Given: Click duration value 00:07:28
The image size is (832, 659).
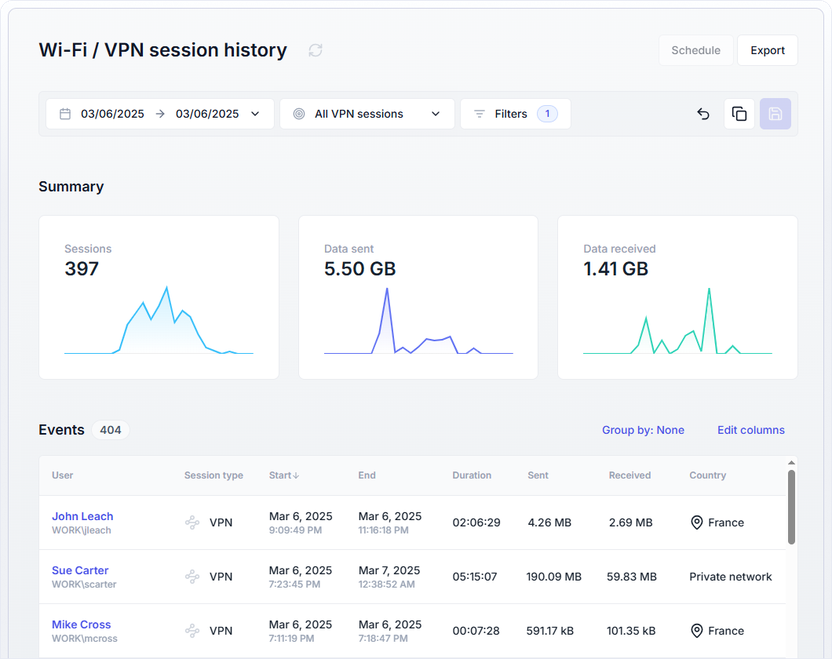Looking at the screenshot, I should [475, 631].
